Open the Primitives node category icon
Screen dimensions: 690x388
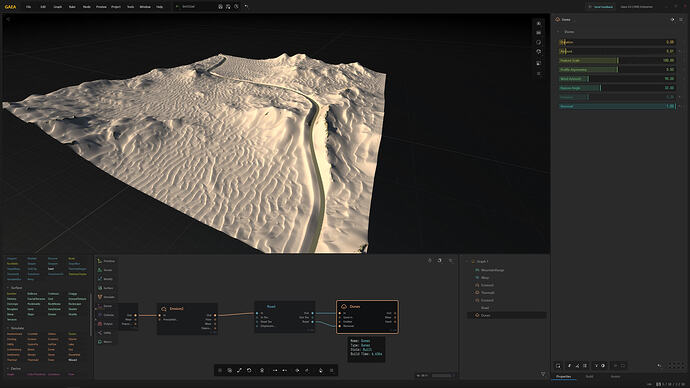click(x=100, y=261)
